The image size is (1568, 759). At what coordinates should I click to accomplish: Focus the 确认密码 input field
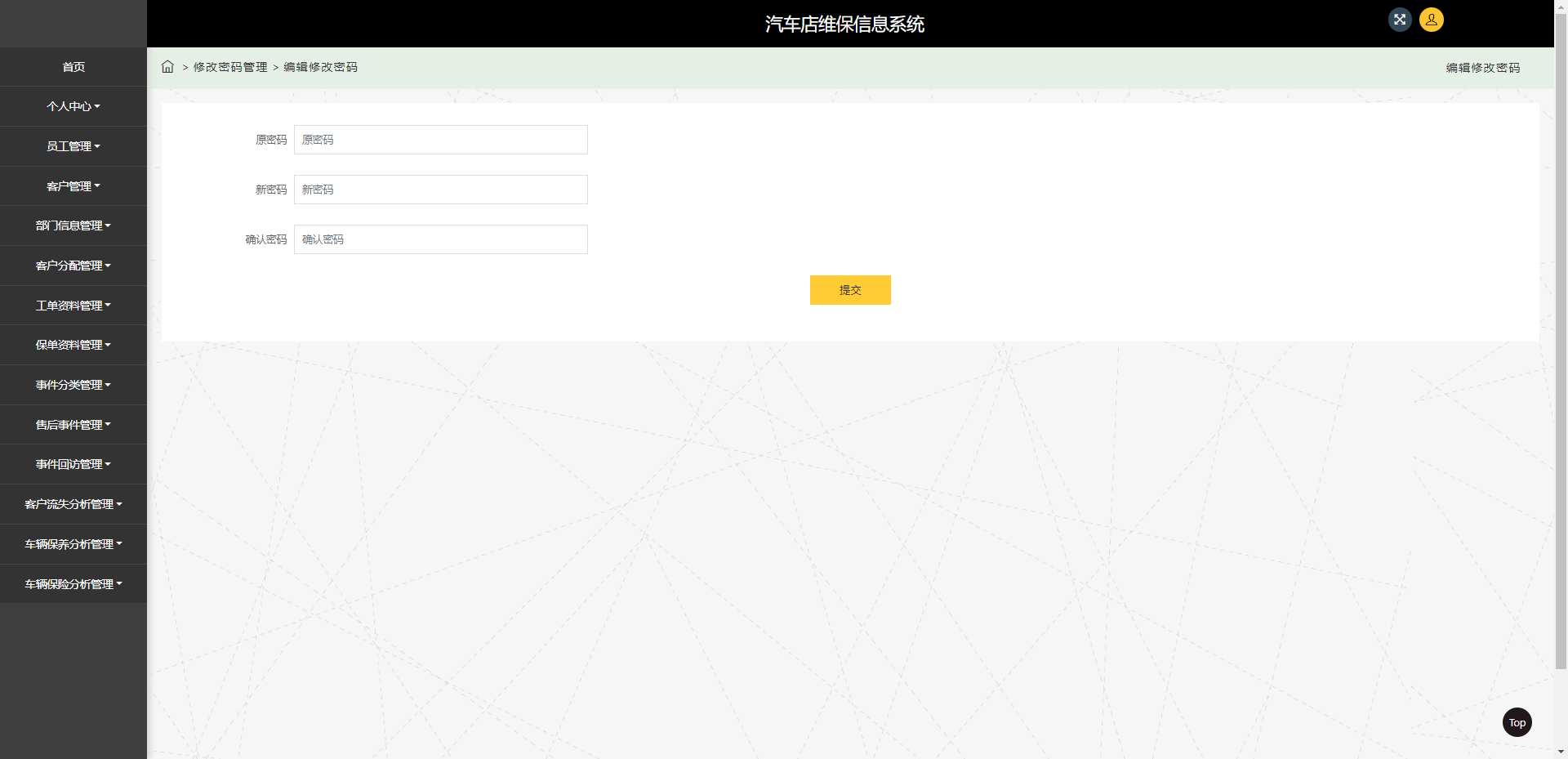click(x=441, y=239)
